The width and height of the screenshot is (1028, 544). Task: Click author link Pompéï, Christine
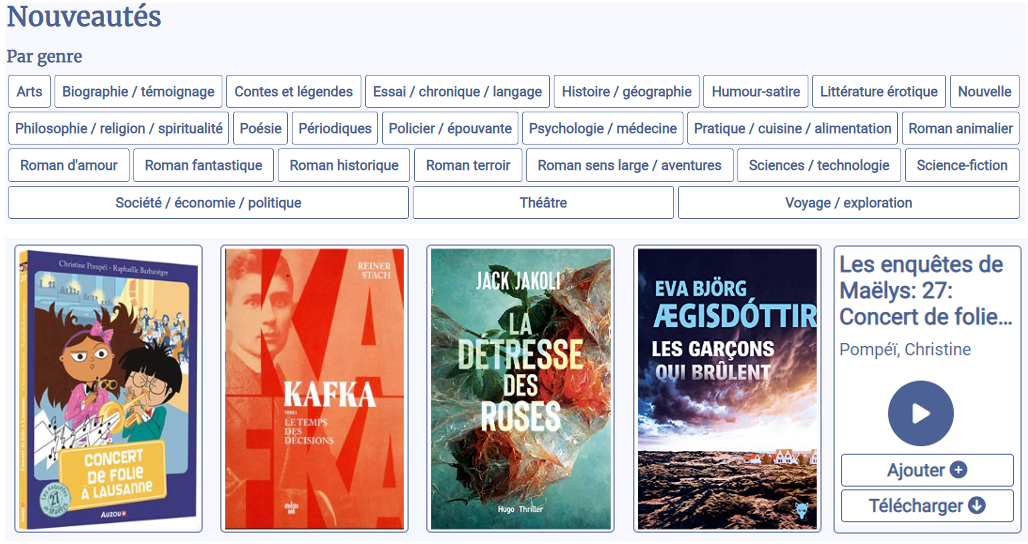[905, 349]
